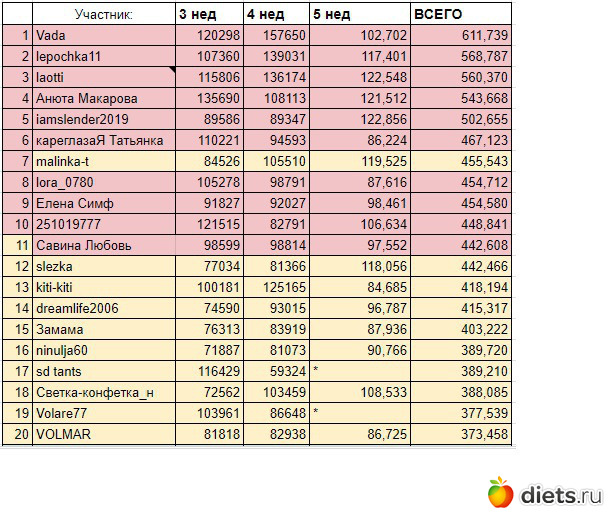
Task: Click the lepochka11 name cell
Action: pos(103,56)
